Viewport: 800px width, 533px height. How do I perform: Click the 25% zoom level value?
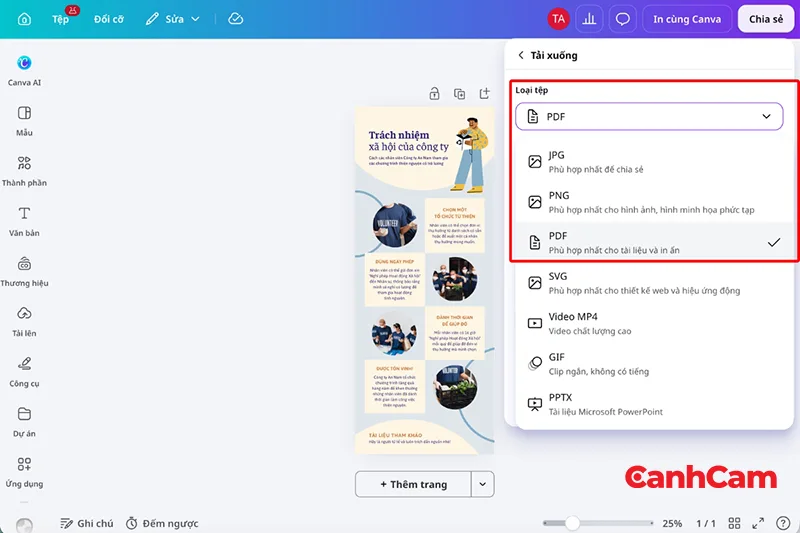click(672, 523)
